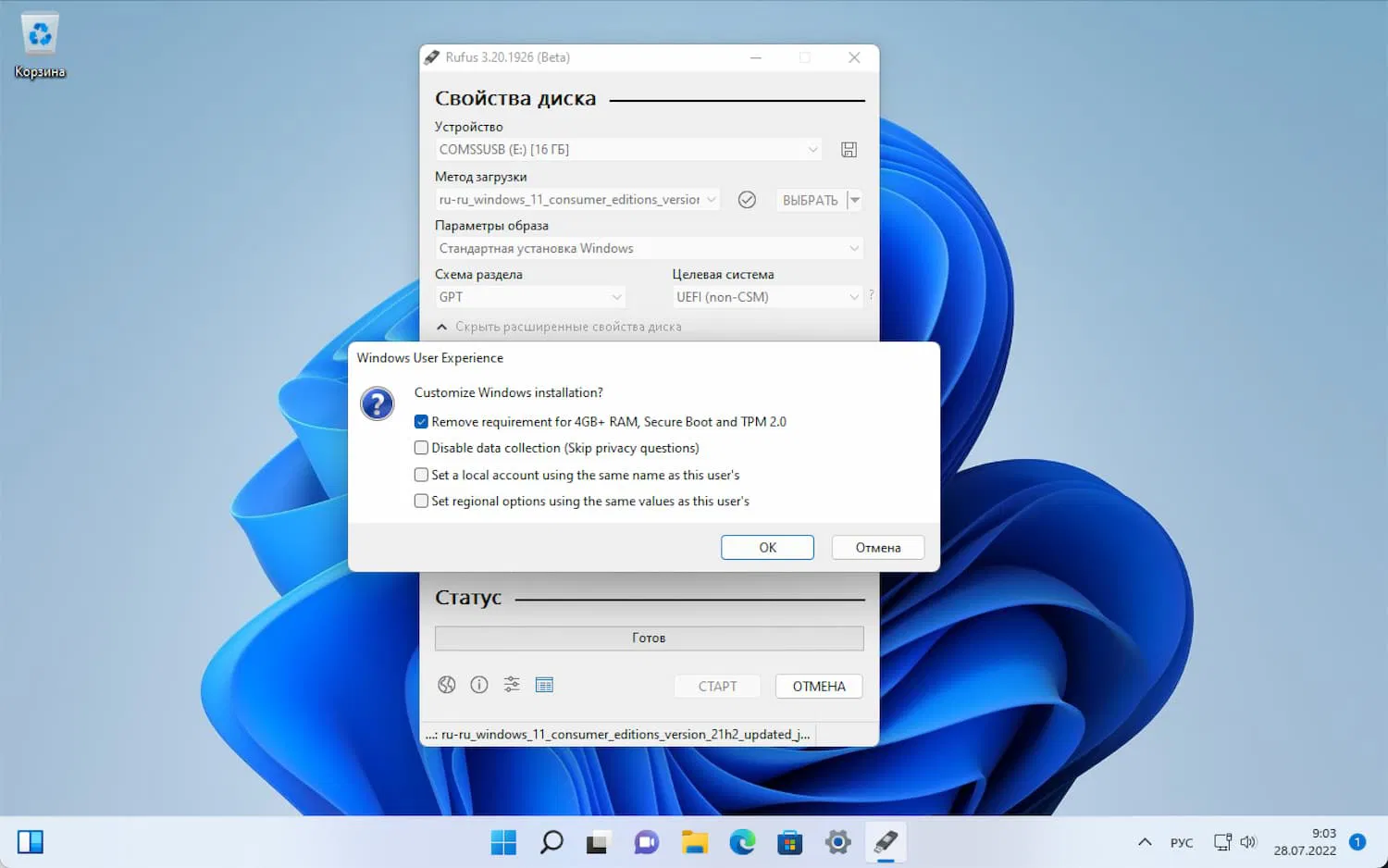
Task: Open Rufus settings sliders icon
Action: 512,685
